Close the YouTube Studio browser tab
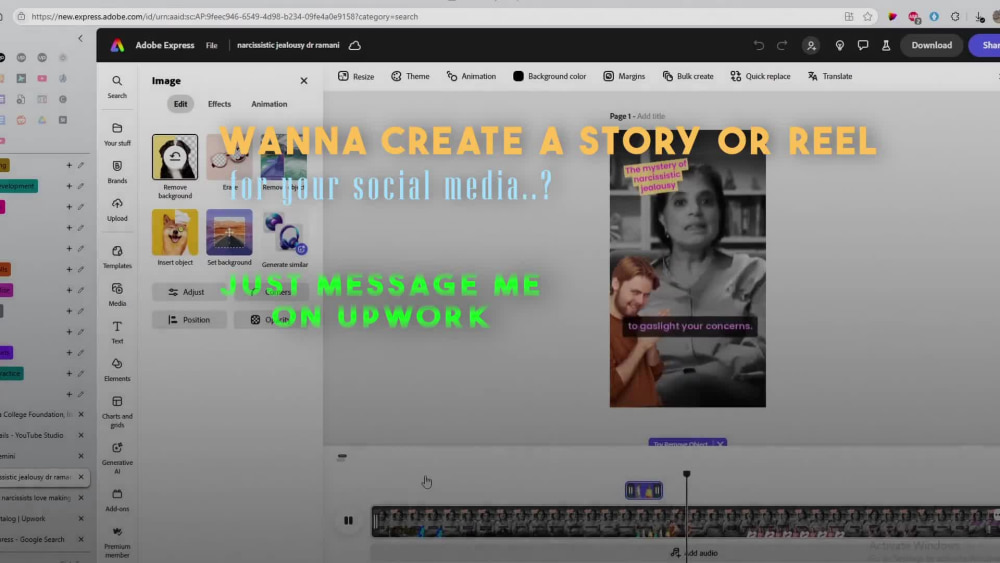 tap(81, 435)
